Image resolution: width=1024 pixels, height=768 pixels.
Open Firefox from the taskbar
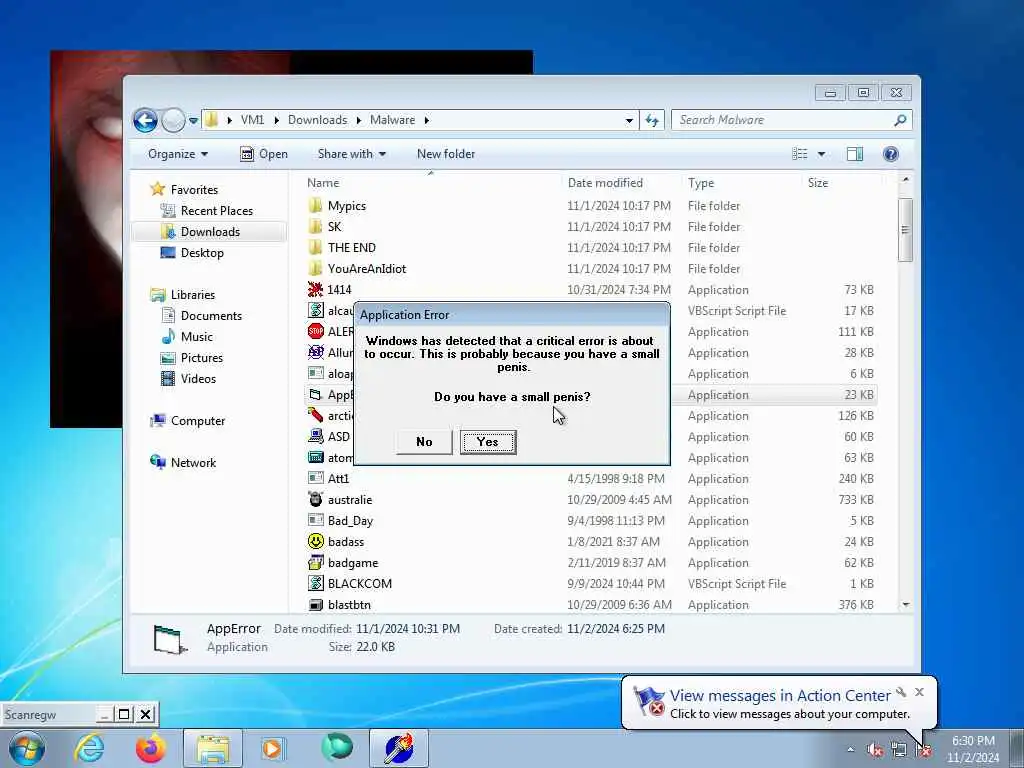[x=151, y=748]
